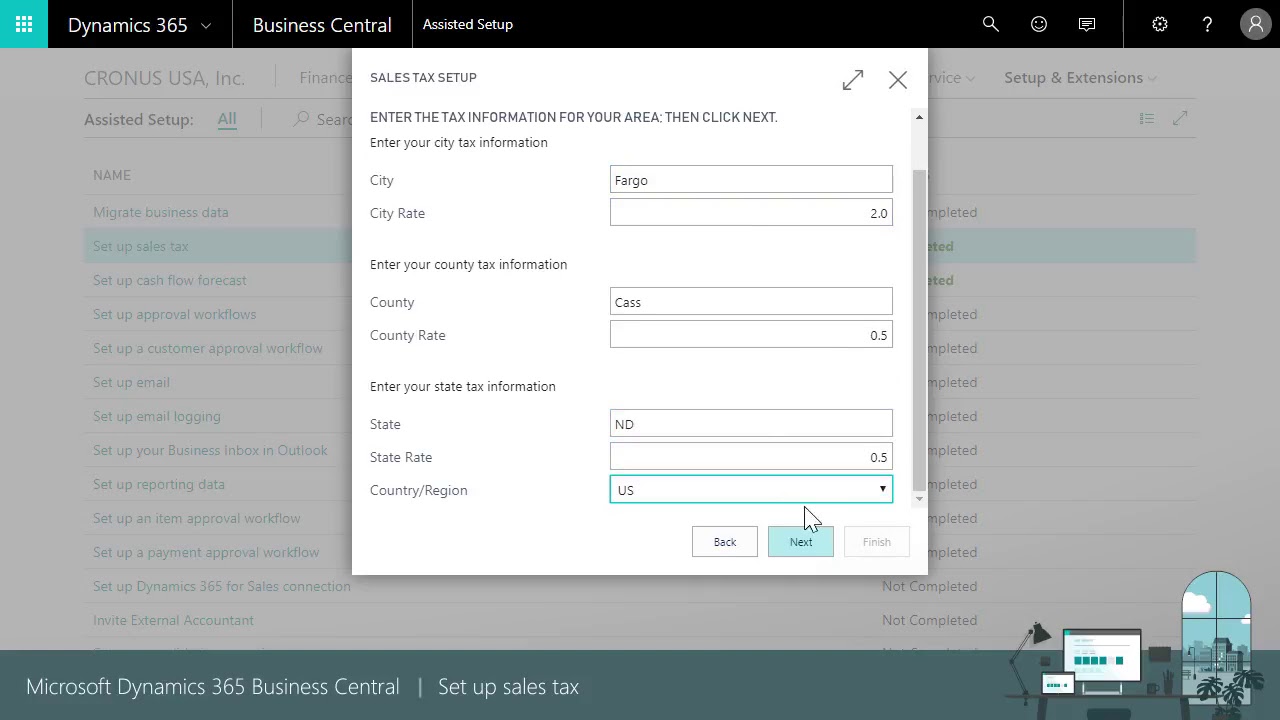This screenshot has height=720, width=1280.
Task: Click the County Rate field
Action: (751, 335)
